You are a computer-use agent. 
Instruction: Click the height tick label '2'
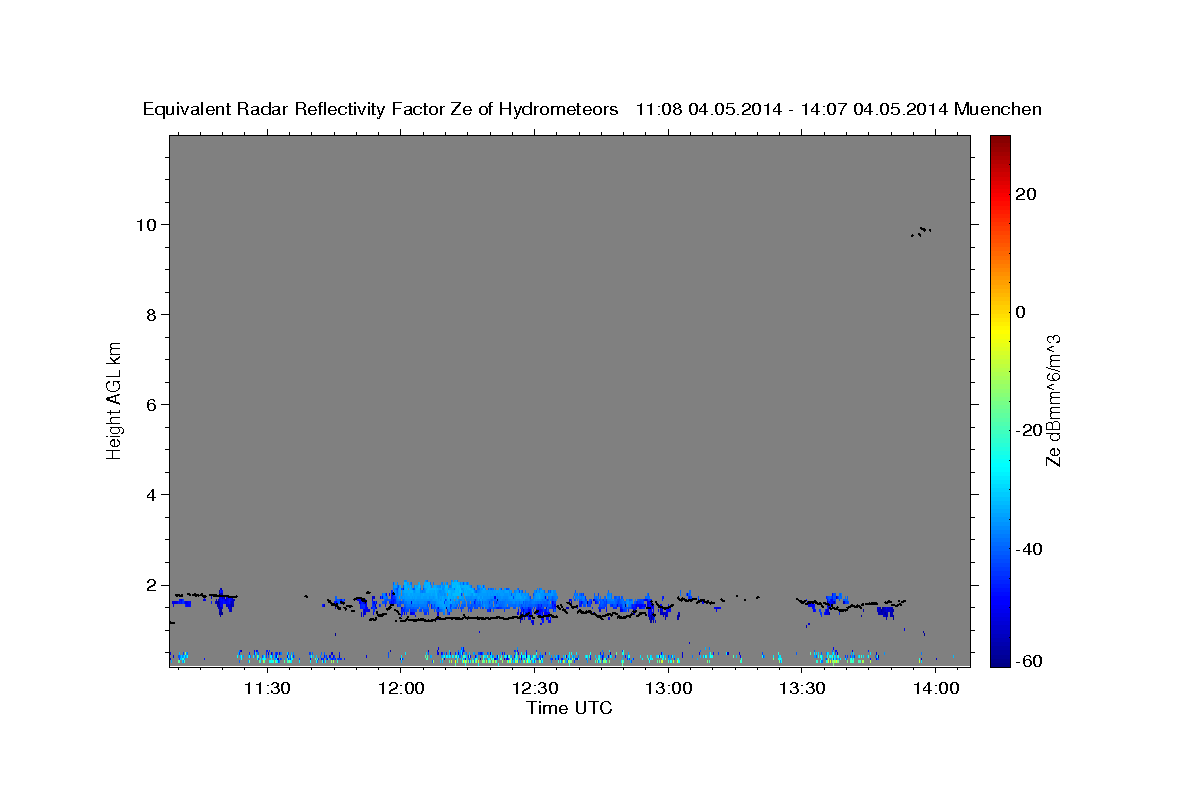pos(153,585)
